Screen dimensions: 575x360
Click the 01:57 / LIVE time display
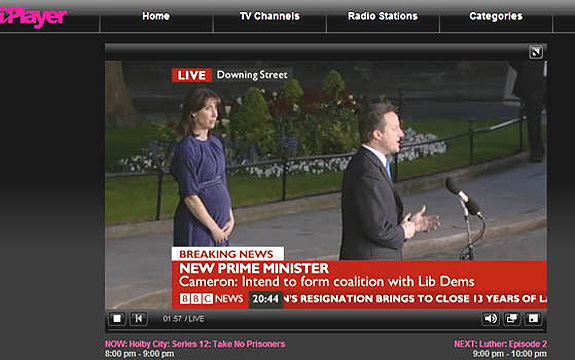(183, 319)
